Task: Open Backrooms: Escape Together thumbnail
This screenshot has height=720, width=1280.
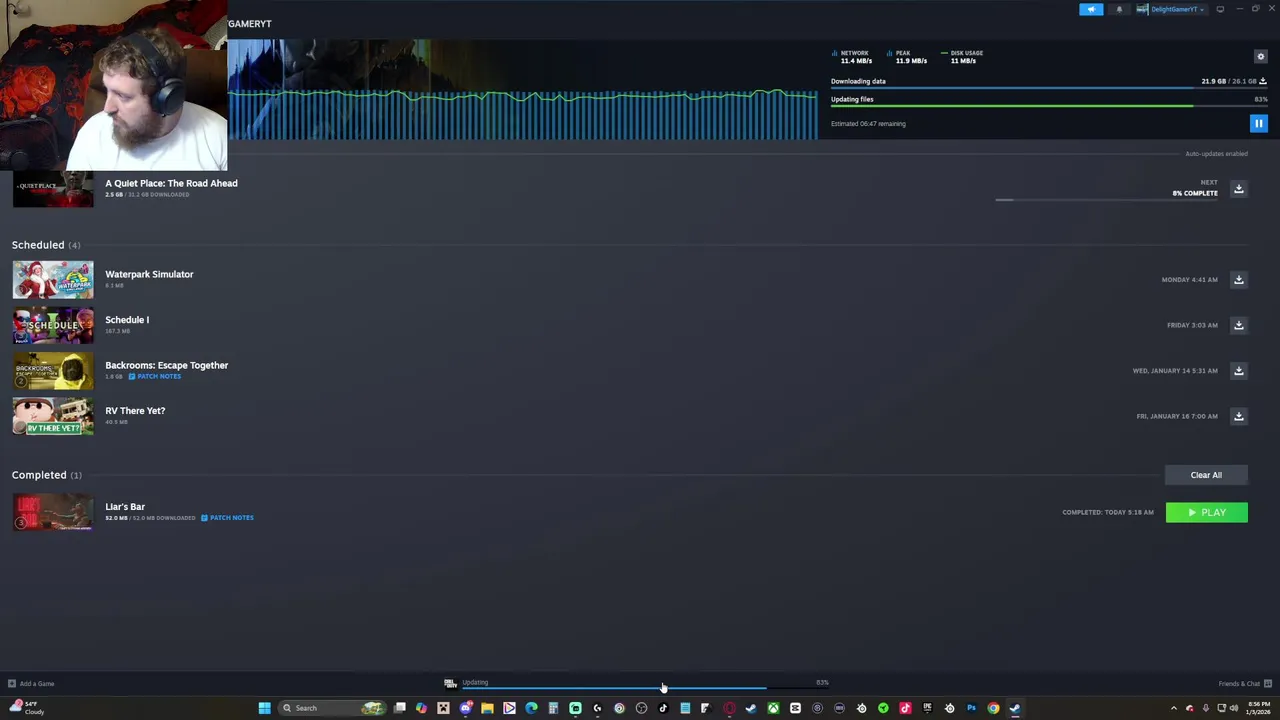Action: coord(53,371)
